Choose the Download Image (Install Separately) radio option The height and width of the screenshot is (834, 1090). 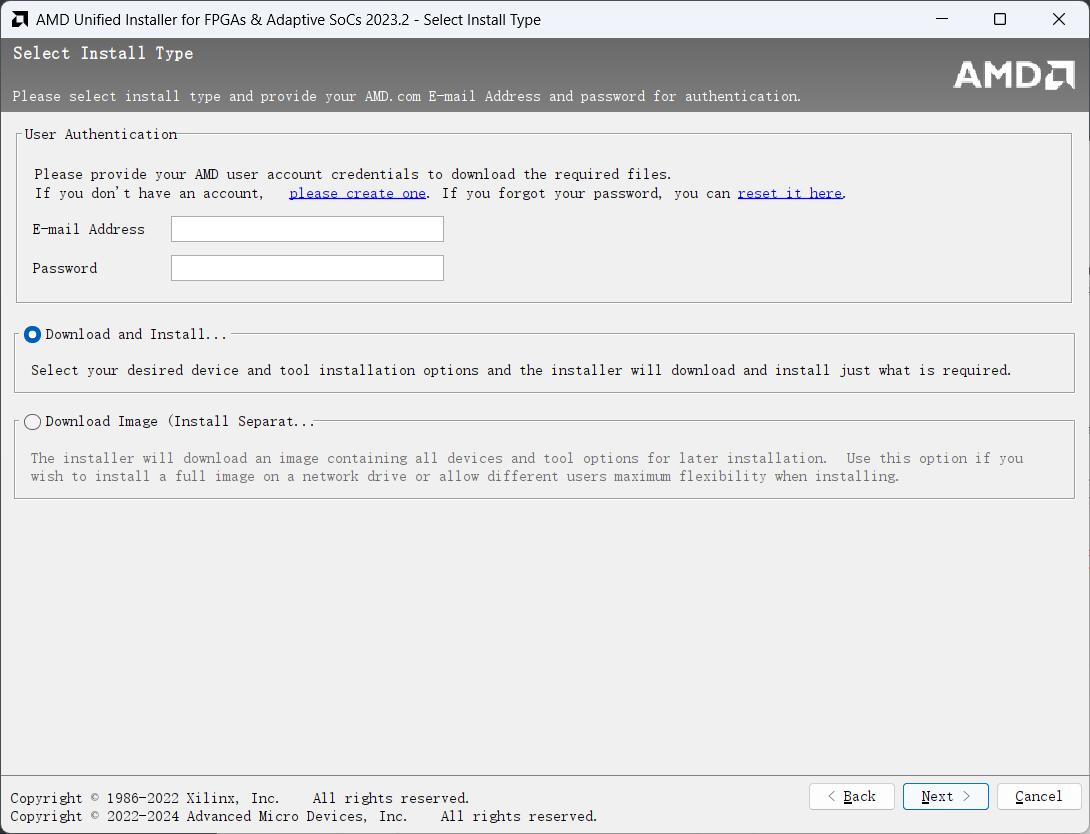point(33,422)
